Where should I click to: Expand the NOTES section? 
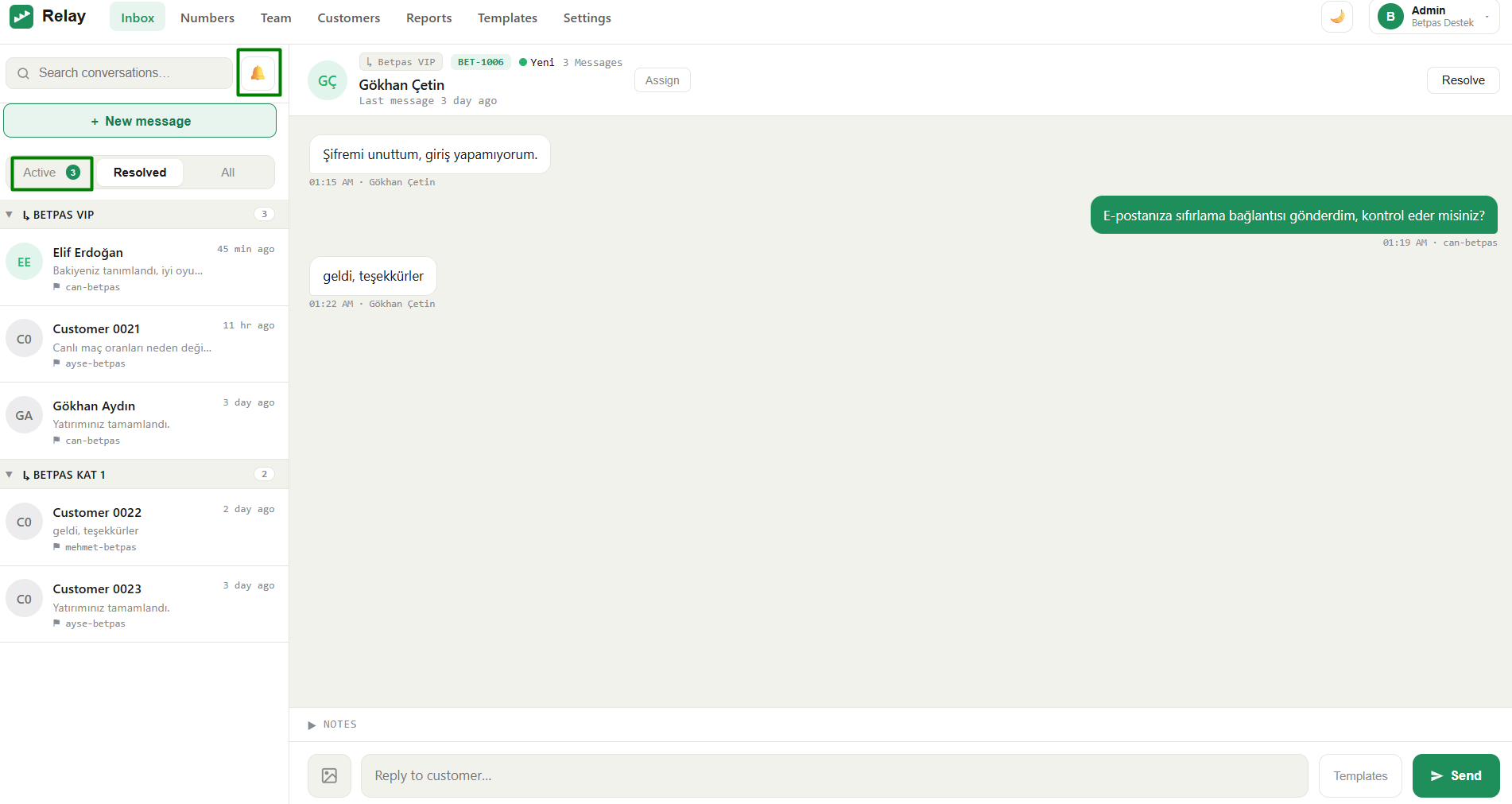coord(312,724)
